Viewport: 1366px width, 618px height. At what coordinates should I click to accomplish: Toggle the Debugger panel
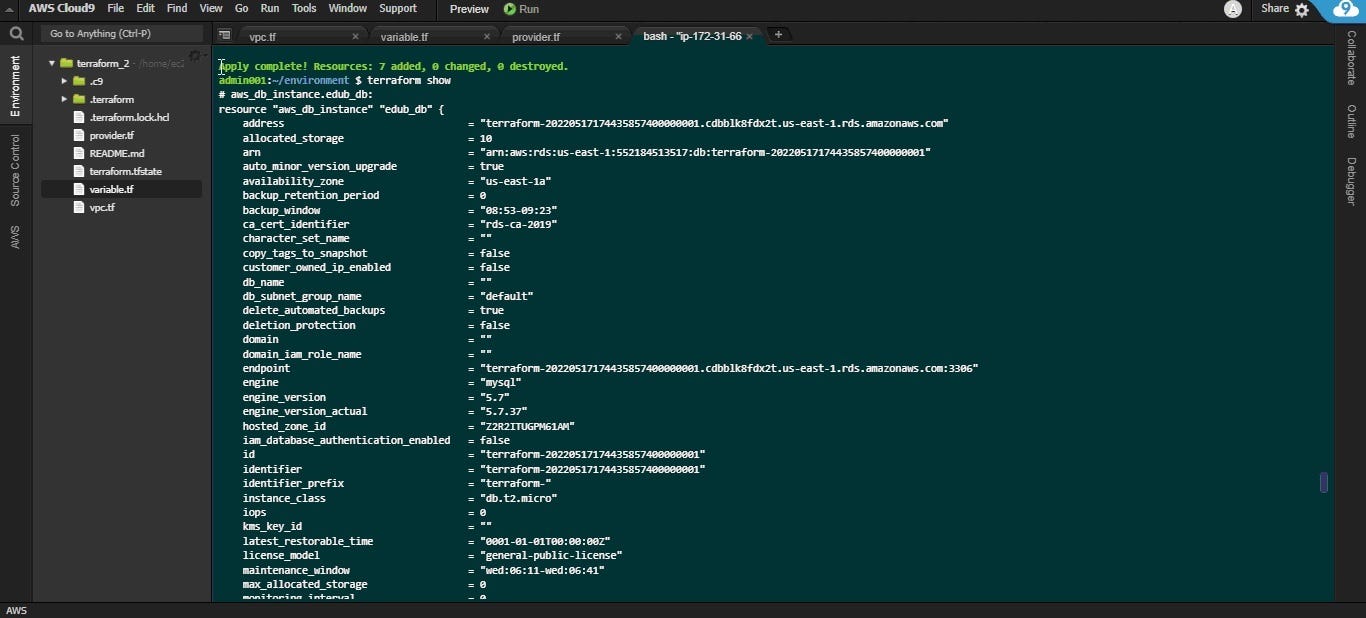coord(1351,181)
